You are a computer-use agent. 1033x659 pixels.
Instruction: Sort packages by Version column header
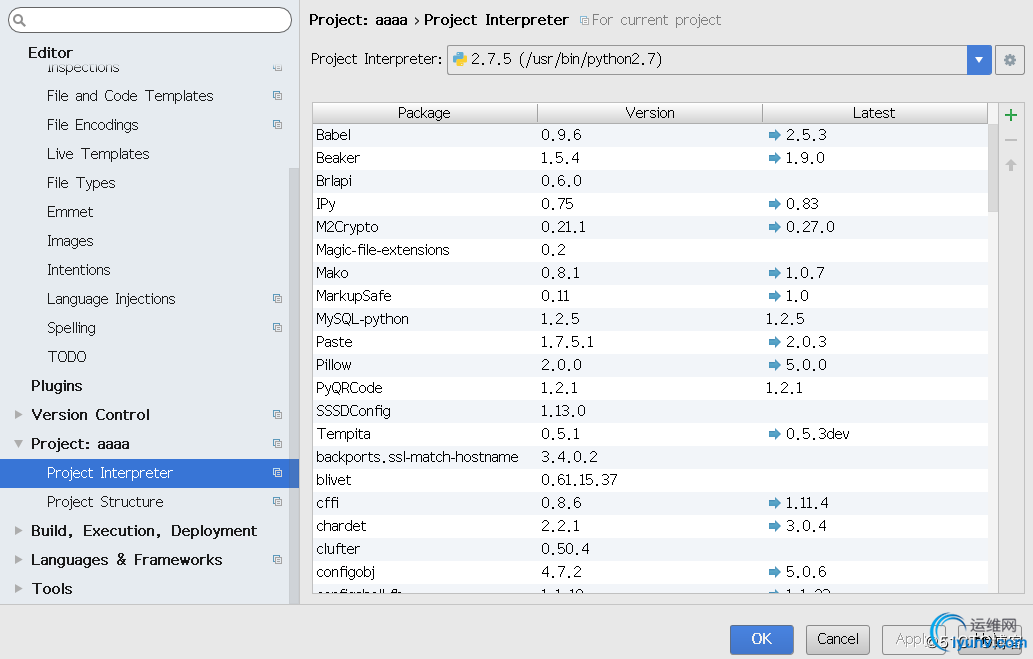pyautogui.click(x=650, y=113)
